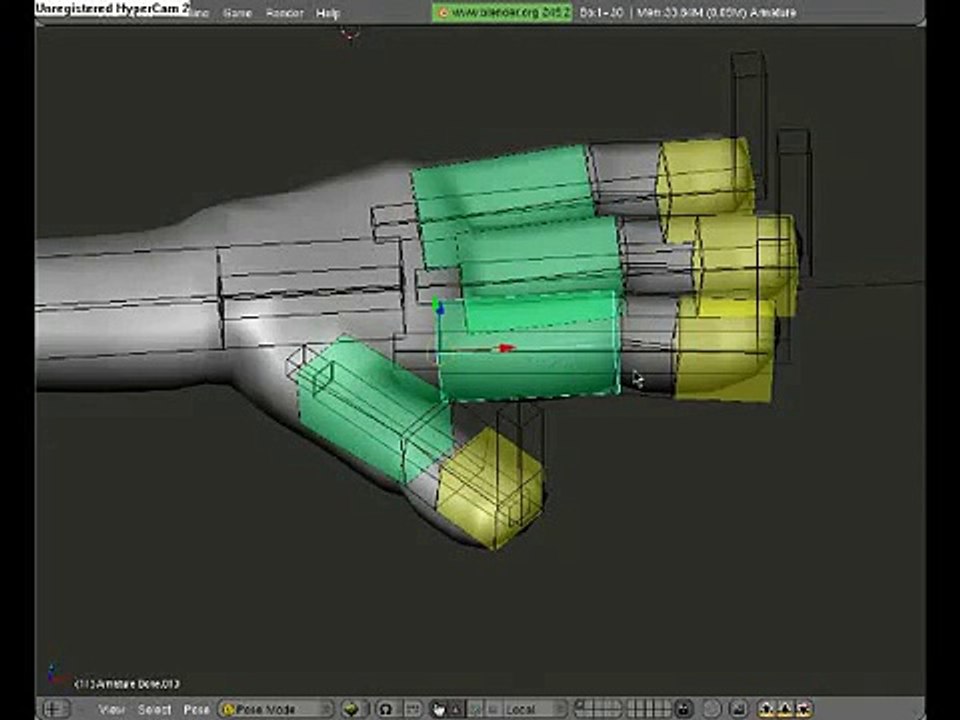Open the Help menu

click(328, 12)
